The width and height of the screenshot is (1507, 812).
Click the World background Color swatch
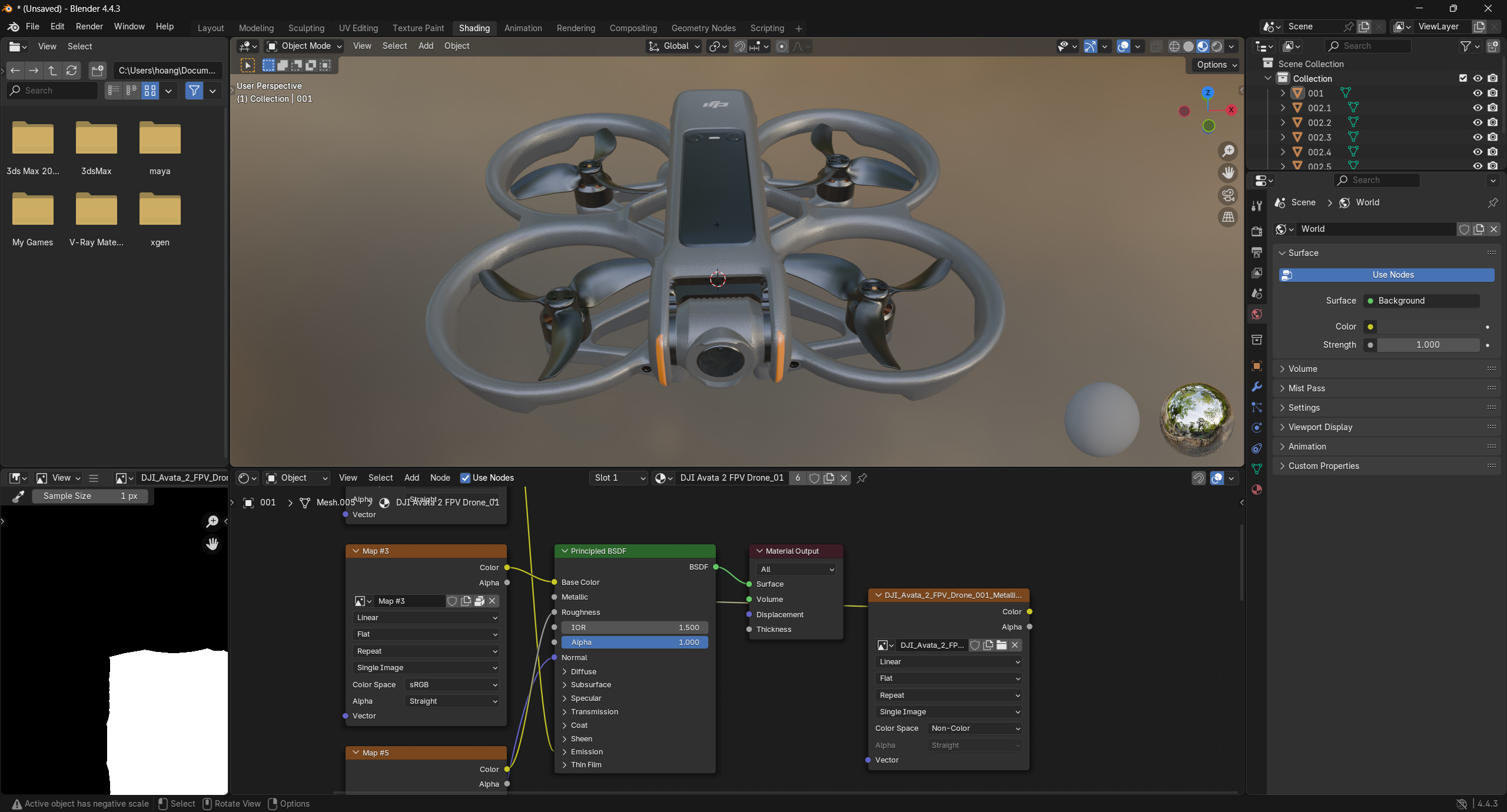coord(1428,327)
